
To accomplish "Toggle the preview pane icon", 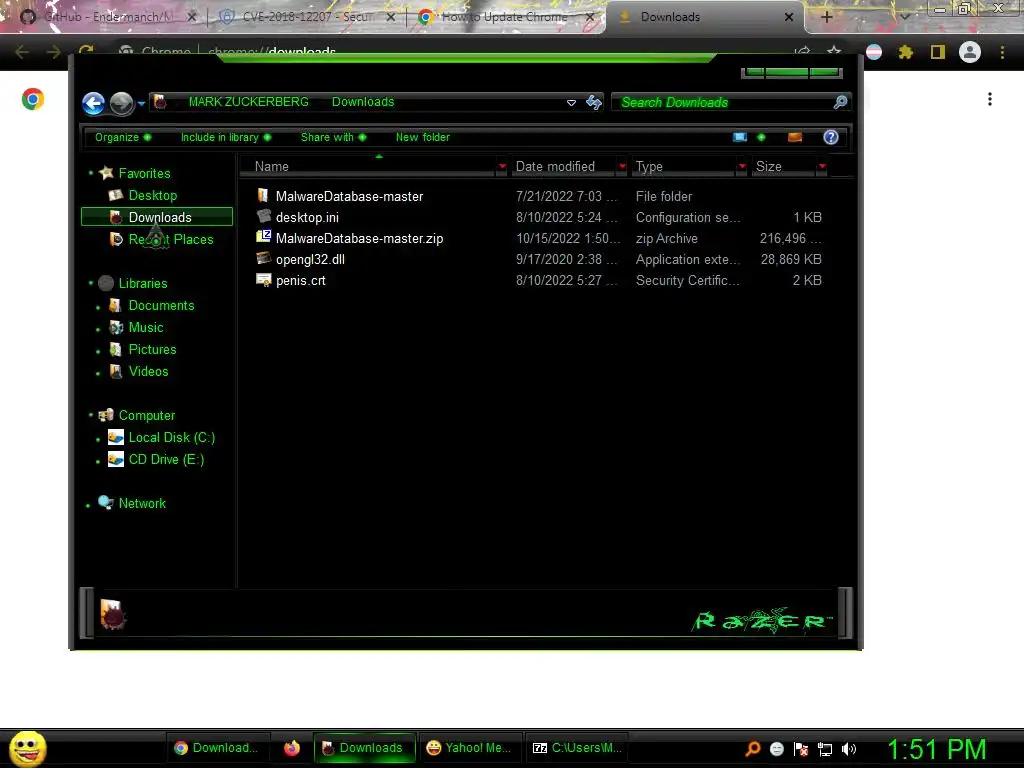I will point(795,137).
